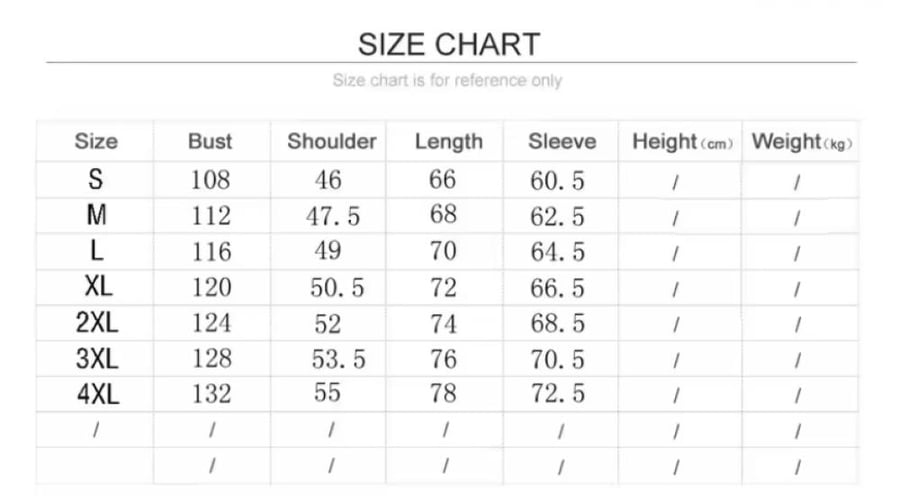Screen dimensions: 900x504
Task: Click sleeve value 72.5
Action: [x=557, y=394]
